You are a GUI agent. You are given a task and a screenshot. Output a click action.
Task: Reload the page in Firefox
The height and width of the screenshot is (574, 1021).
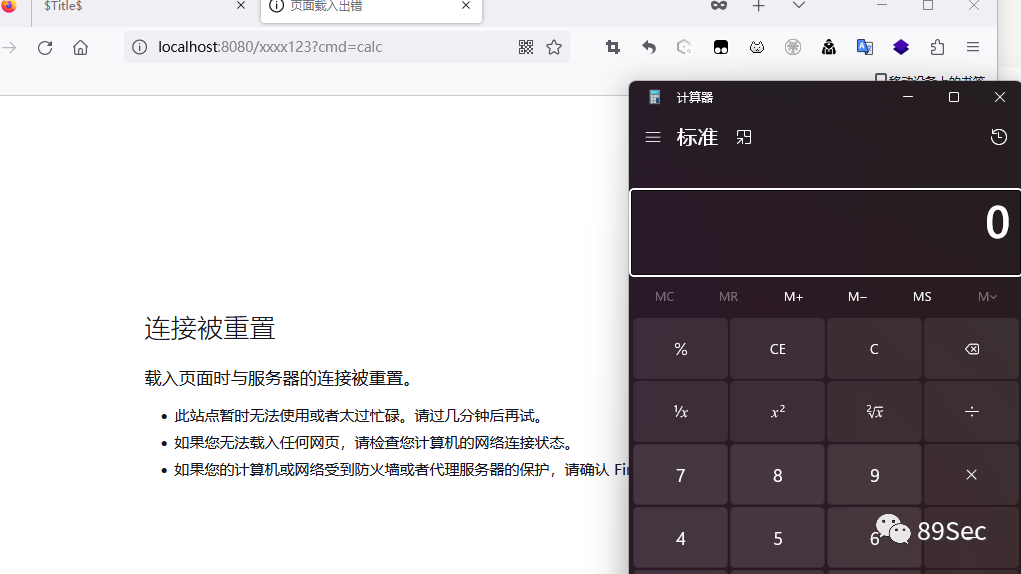[x=45, y=48]
